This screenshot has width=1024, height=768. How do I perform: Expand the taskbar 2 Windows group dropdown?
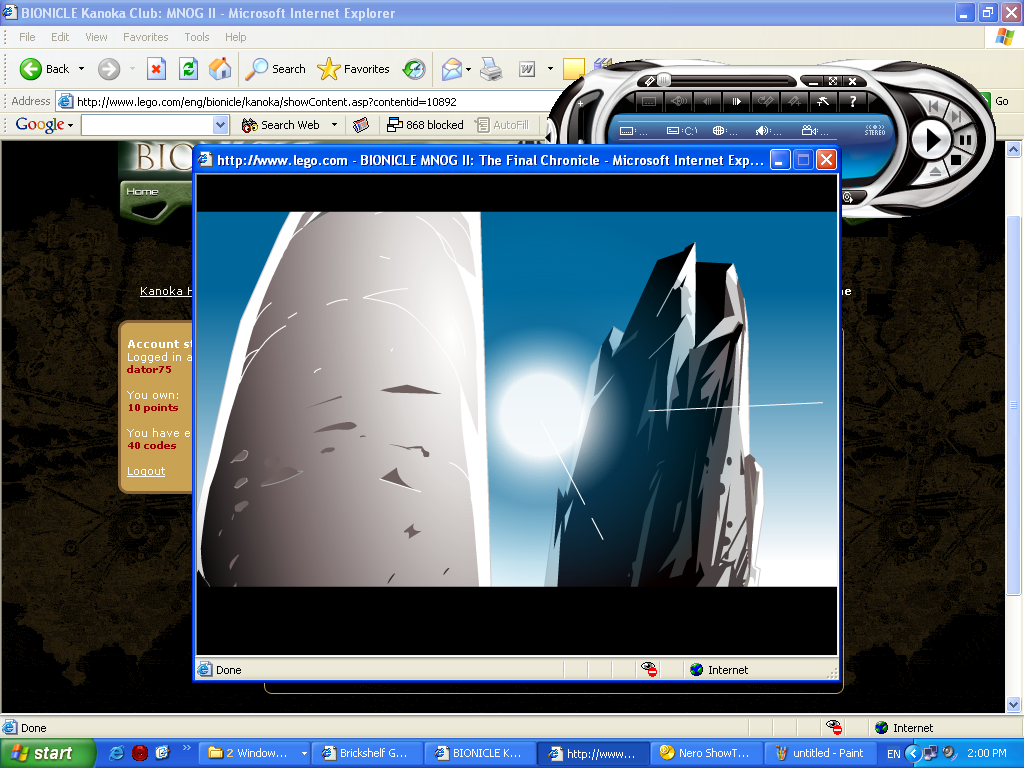coord(304,753)
